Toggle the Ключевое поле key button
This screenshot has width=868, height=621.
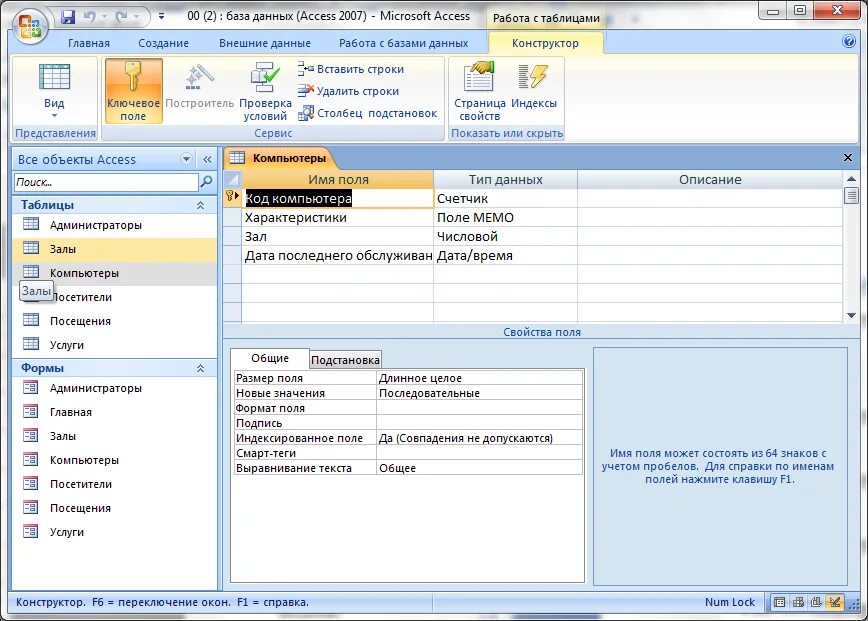click(x=133, y=91)
